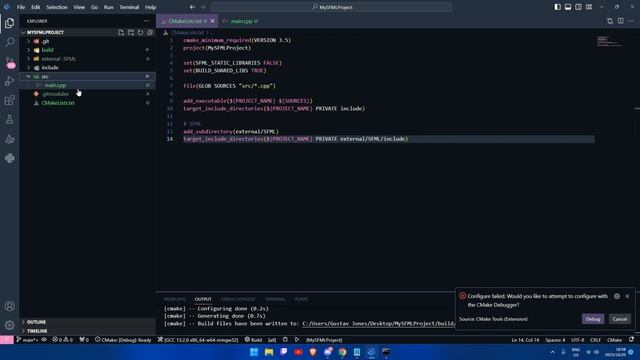This screenshot has height=360, width=640.
Task: Split the editor to the right
Action: coord(620,21)
